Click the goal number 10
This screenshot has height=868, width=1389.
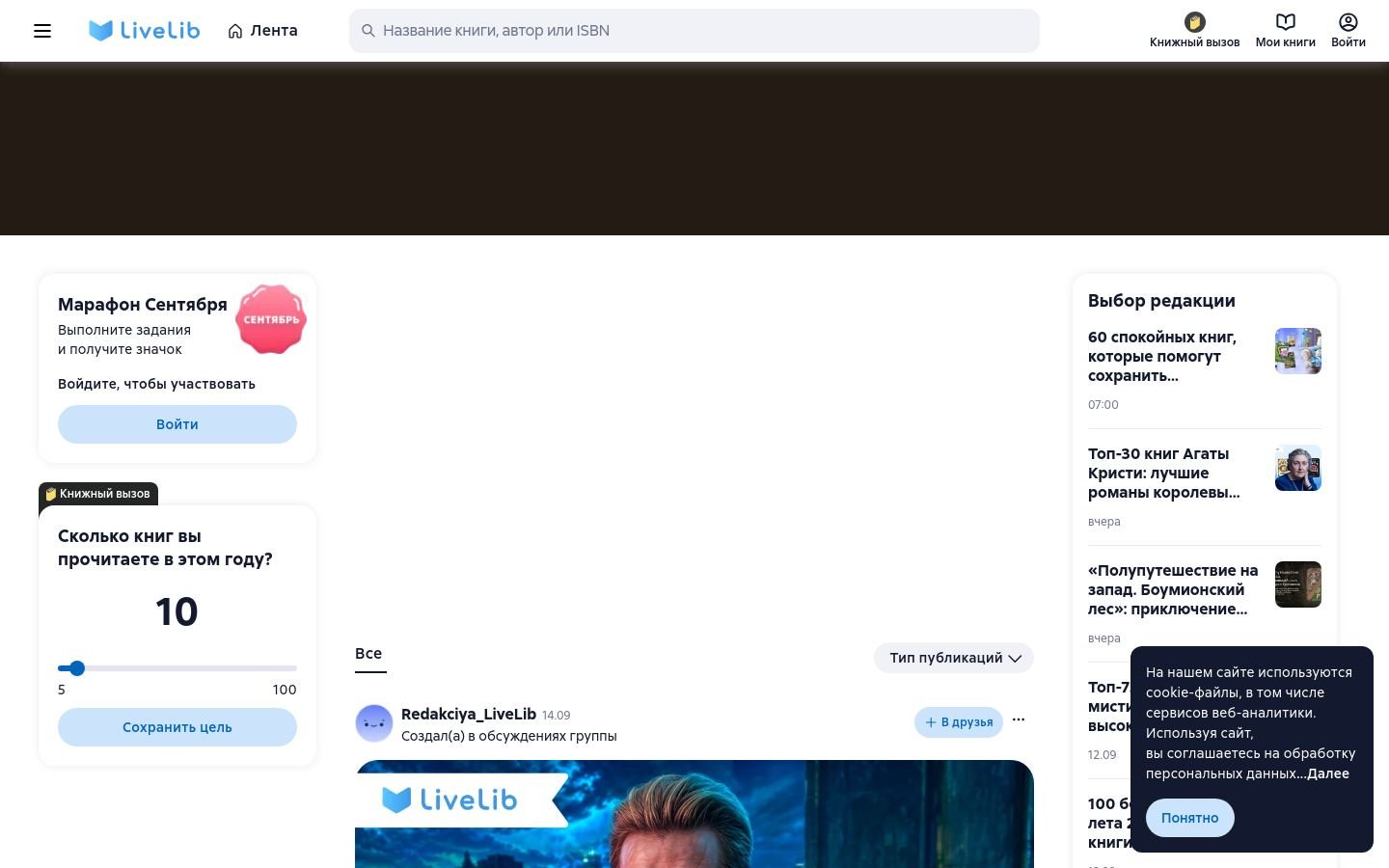click(177, 611)
